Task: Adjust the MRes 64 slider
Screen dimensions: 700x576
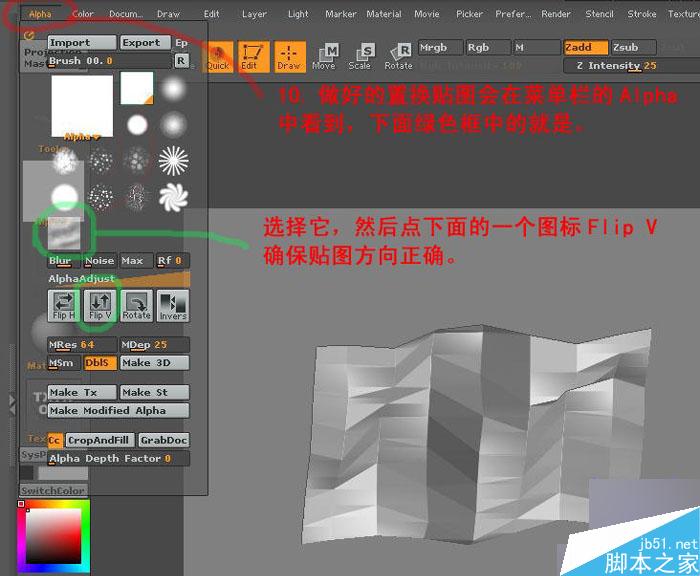Action: (x=82, y=345)
